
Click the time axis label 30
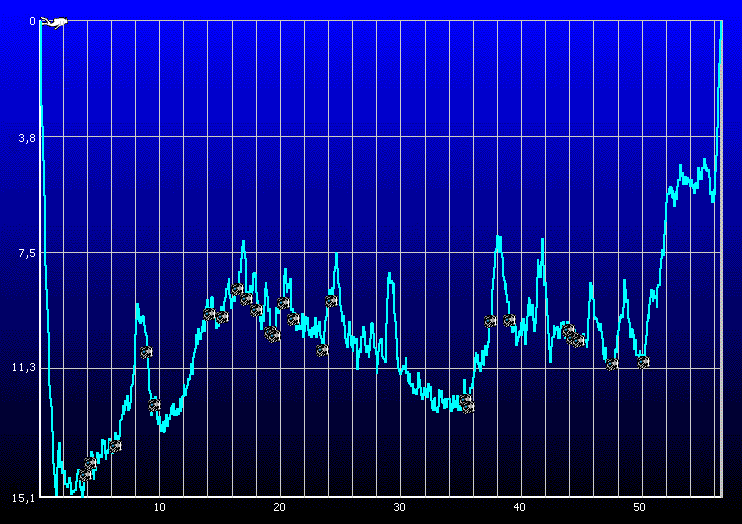[399, 507]
